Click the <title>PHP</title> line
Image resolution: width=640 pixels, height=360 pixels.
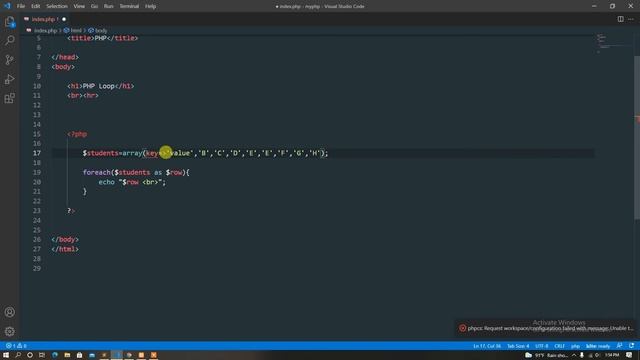coord(102,38)
